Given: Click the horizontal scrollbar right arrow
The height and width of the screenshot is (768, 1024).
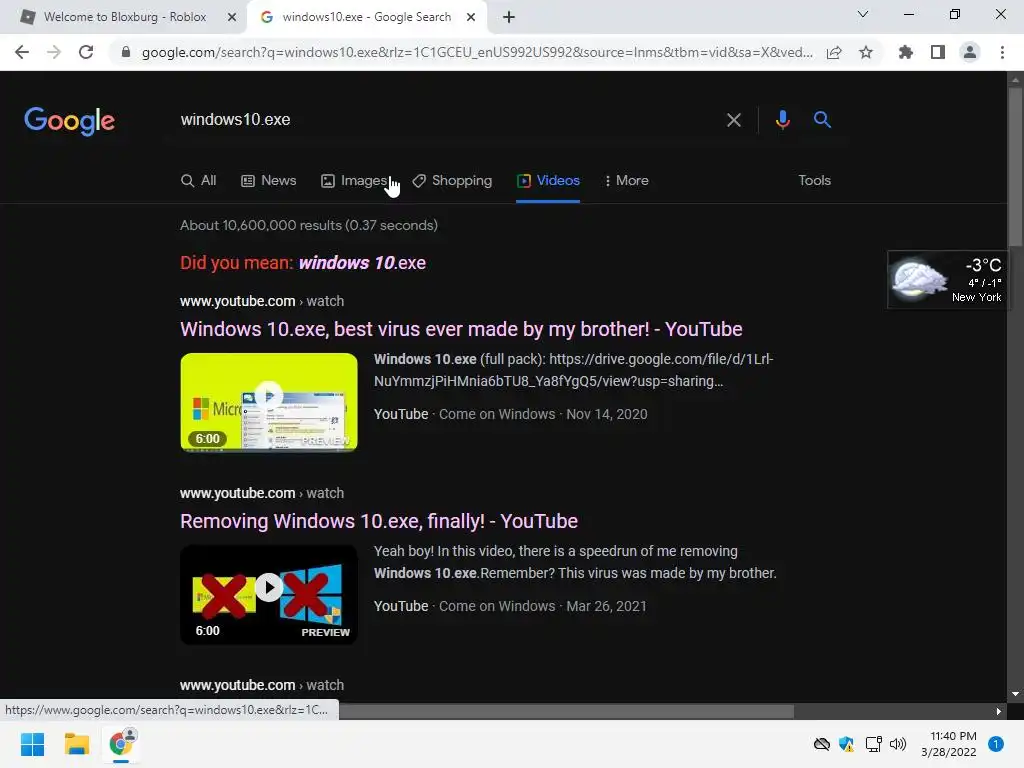Looking at the screenshot, I should 999,711.
